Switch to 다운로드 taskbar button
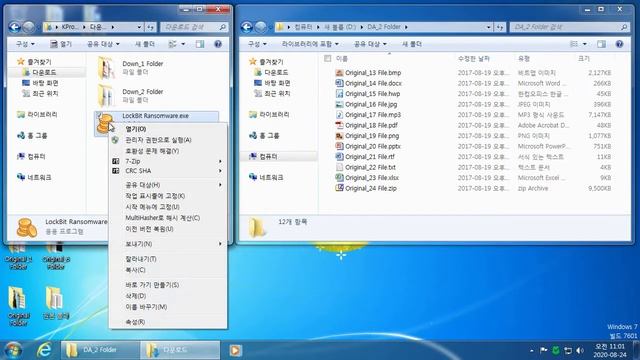The width and height of the screenshot is (640, 360). 180,350
